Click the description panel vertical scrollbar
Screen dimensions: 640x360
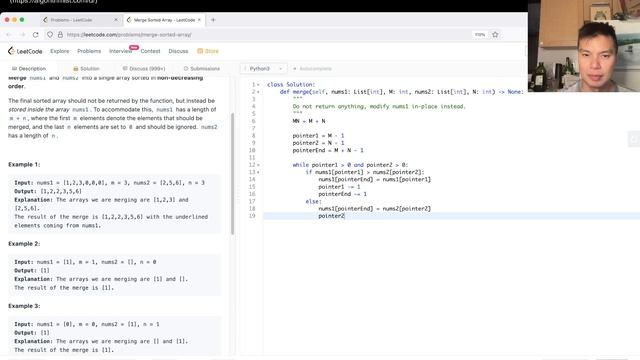click(233, 173)
